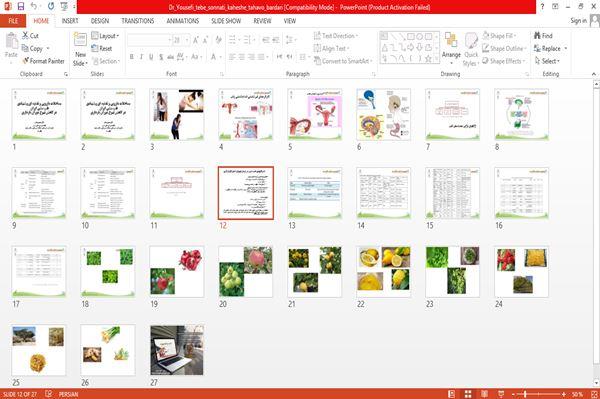This screenshot has height=399, width=600.
Task: Expand the Layout dropdown
Action: click(105, 36)
